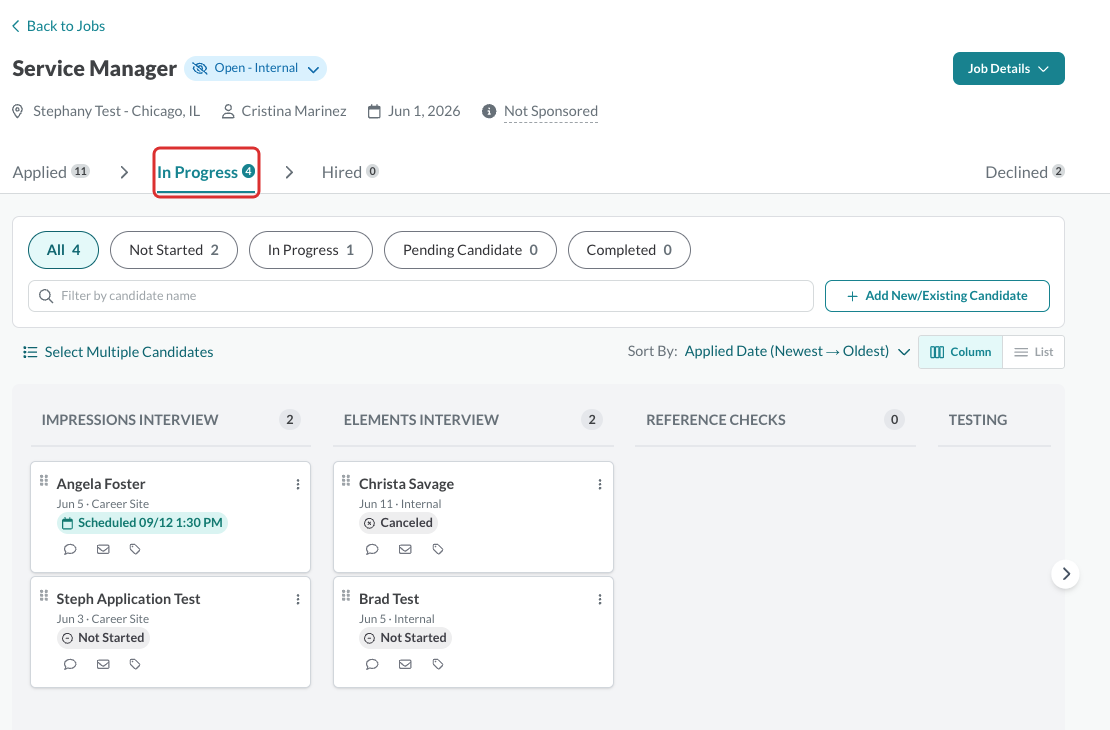Filter by Completed status pill

[x=629, y=250]
